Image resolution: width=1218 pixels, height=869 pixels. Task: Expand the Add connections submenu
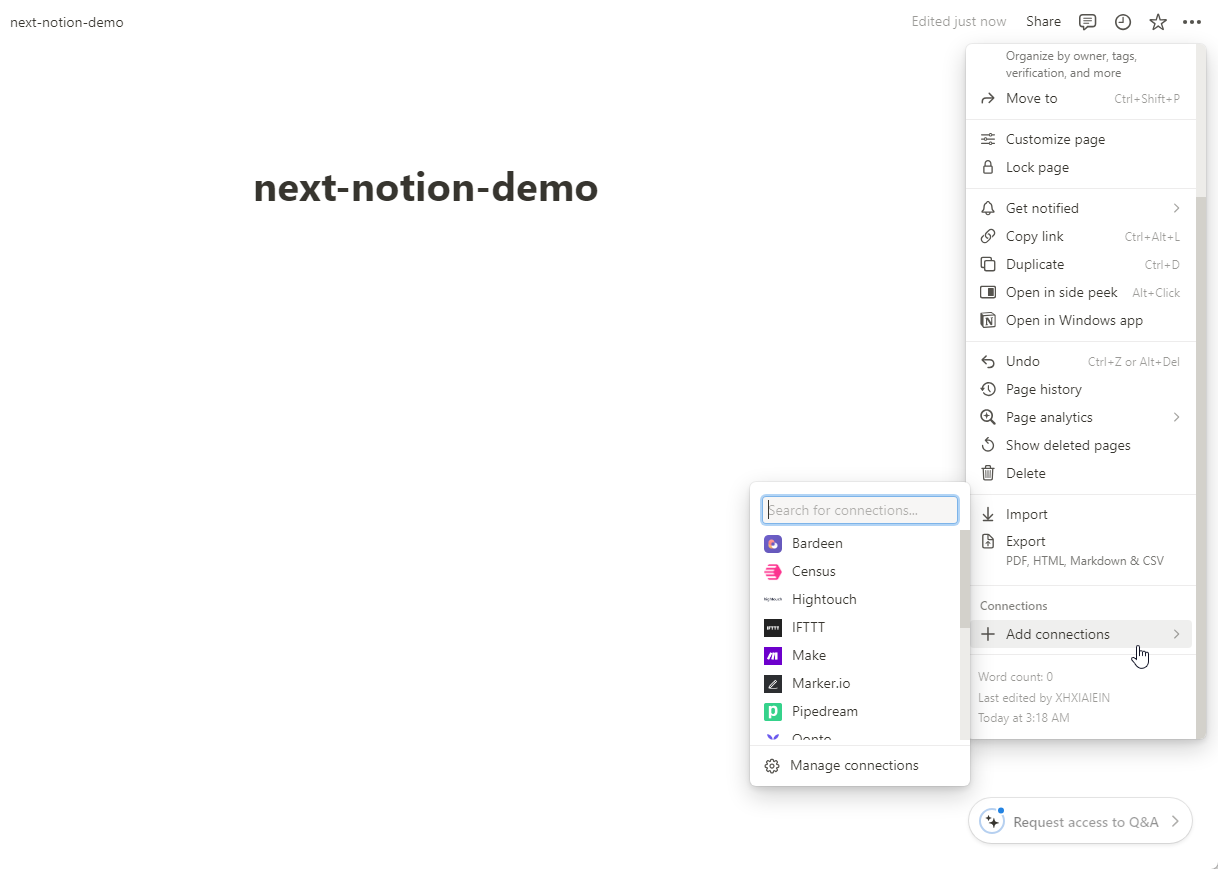[x=1057, y=634]
